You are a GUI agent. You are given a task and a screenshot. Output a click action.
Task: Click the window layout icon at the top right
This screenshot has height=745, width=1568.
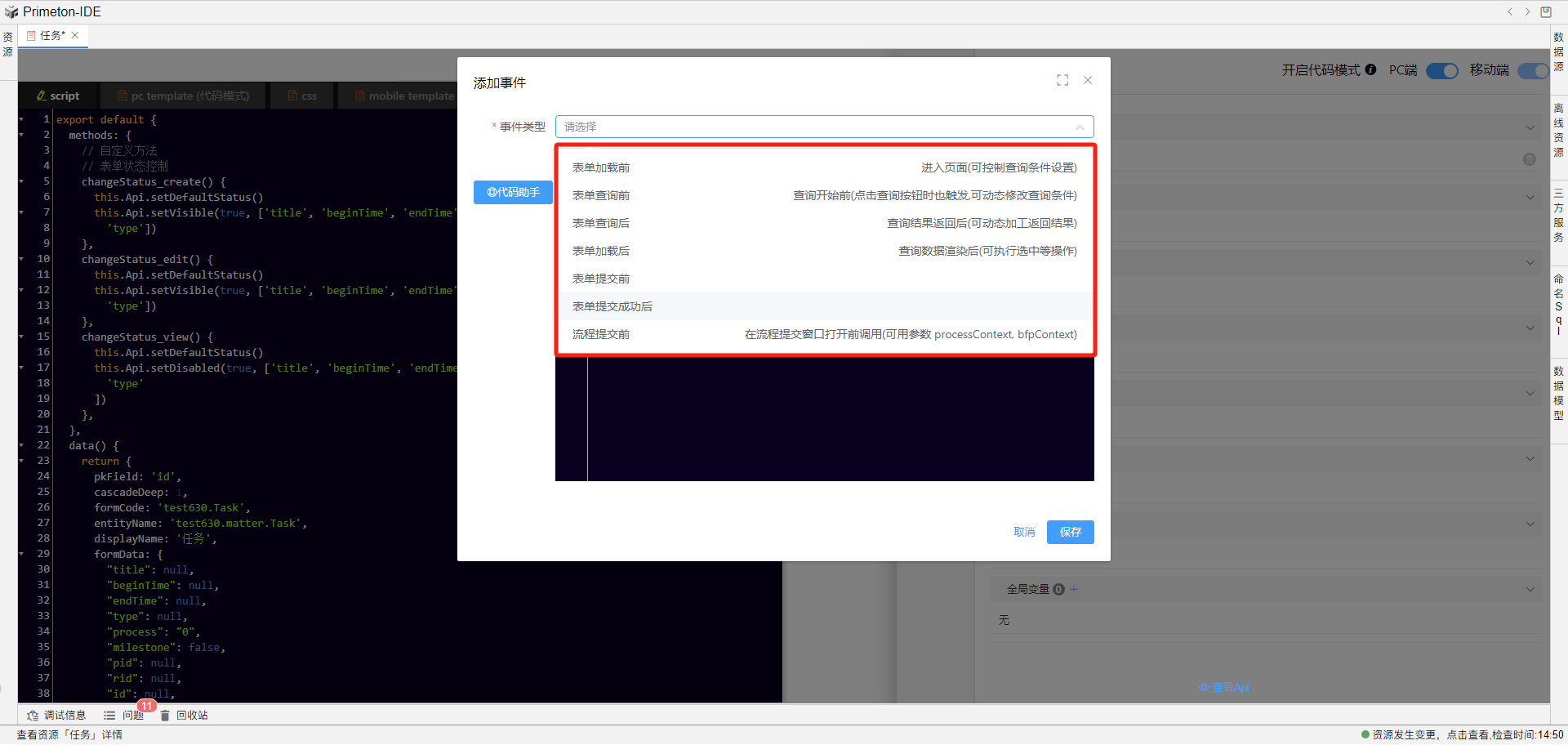pyautogui.click(x=1546, y=11)
